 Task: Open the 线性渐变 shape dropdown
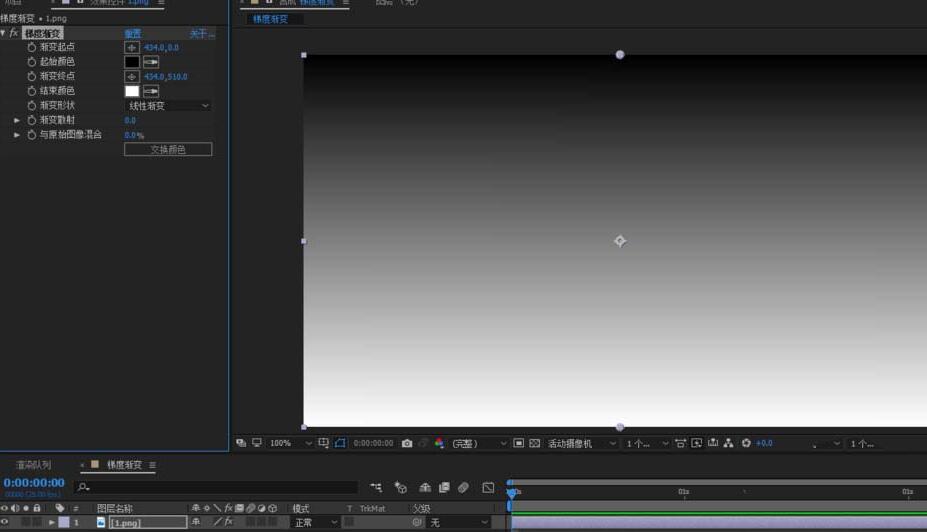168,106
